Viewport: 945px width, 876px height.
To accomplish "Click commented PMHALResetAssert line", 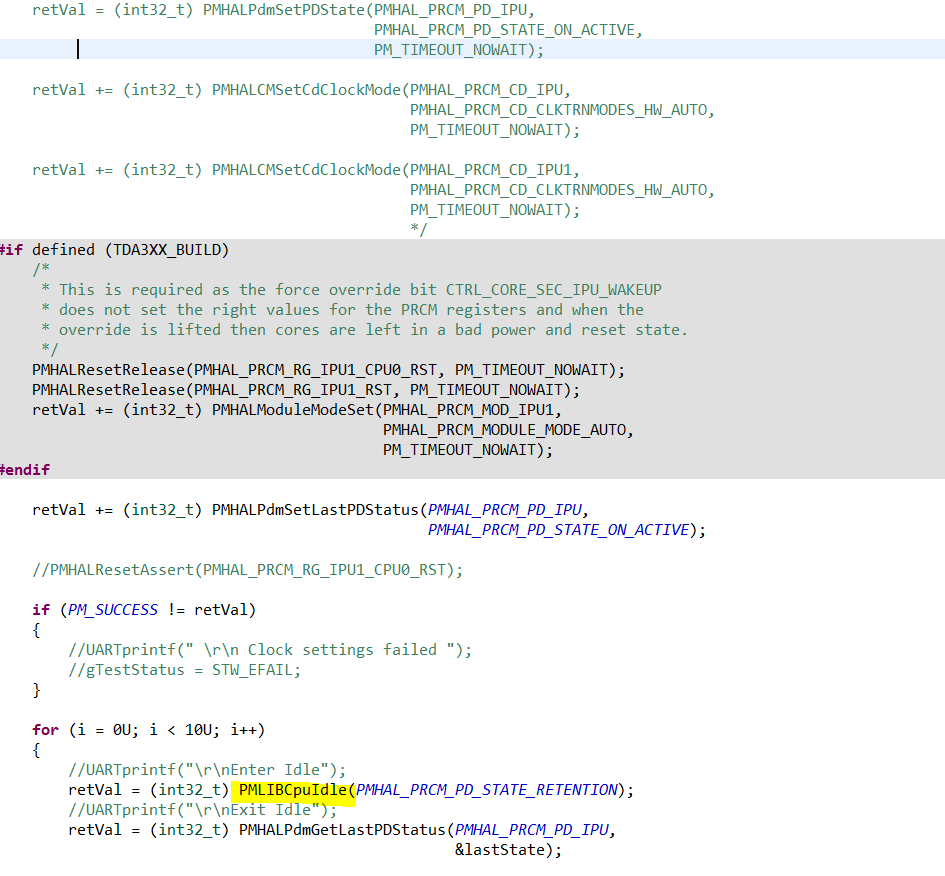I will 248,570.
